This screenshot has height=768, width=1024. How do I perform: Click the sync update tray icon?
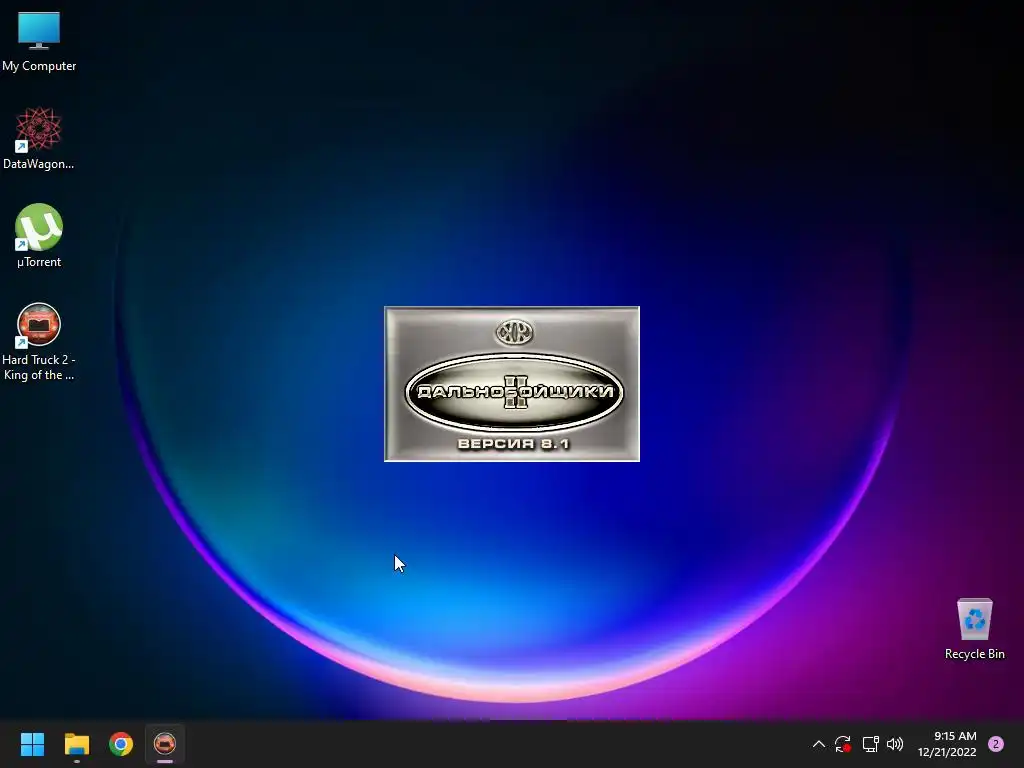click(842, 744)
